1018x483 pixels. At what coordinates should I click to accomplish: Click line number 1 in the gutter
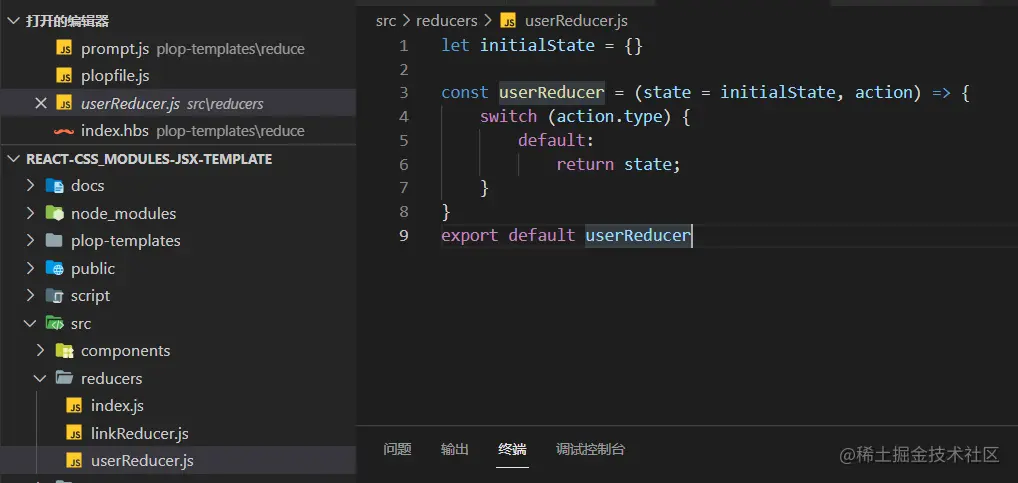(x=404, y=45)
